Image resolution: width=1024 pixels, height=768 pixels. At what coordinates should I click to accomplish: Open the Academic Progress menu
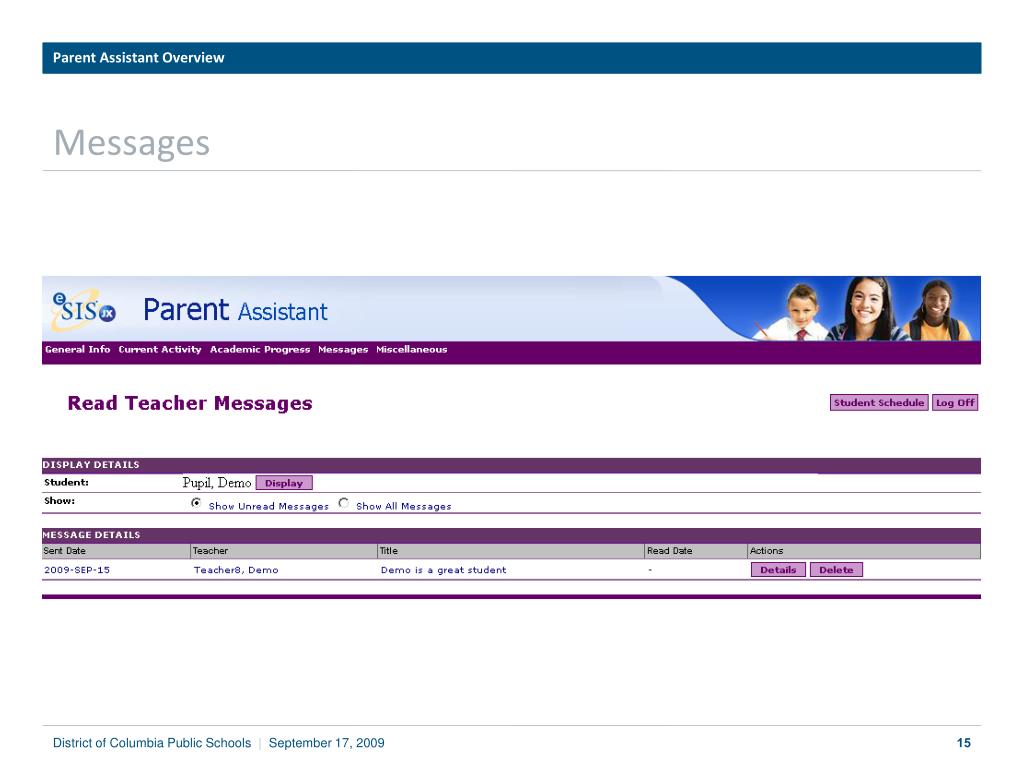260,349
